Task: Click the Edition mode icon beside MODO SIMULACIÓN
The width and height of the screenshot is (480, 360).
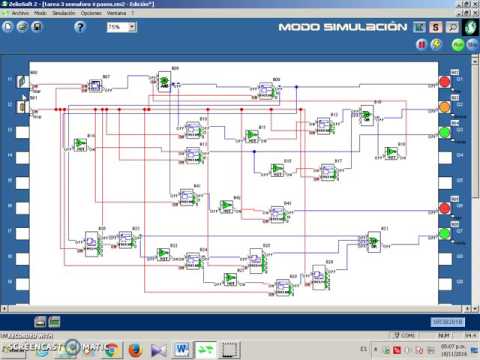Action: click(419, 27)
